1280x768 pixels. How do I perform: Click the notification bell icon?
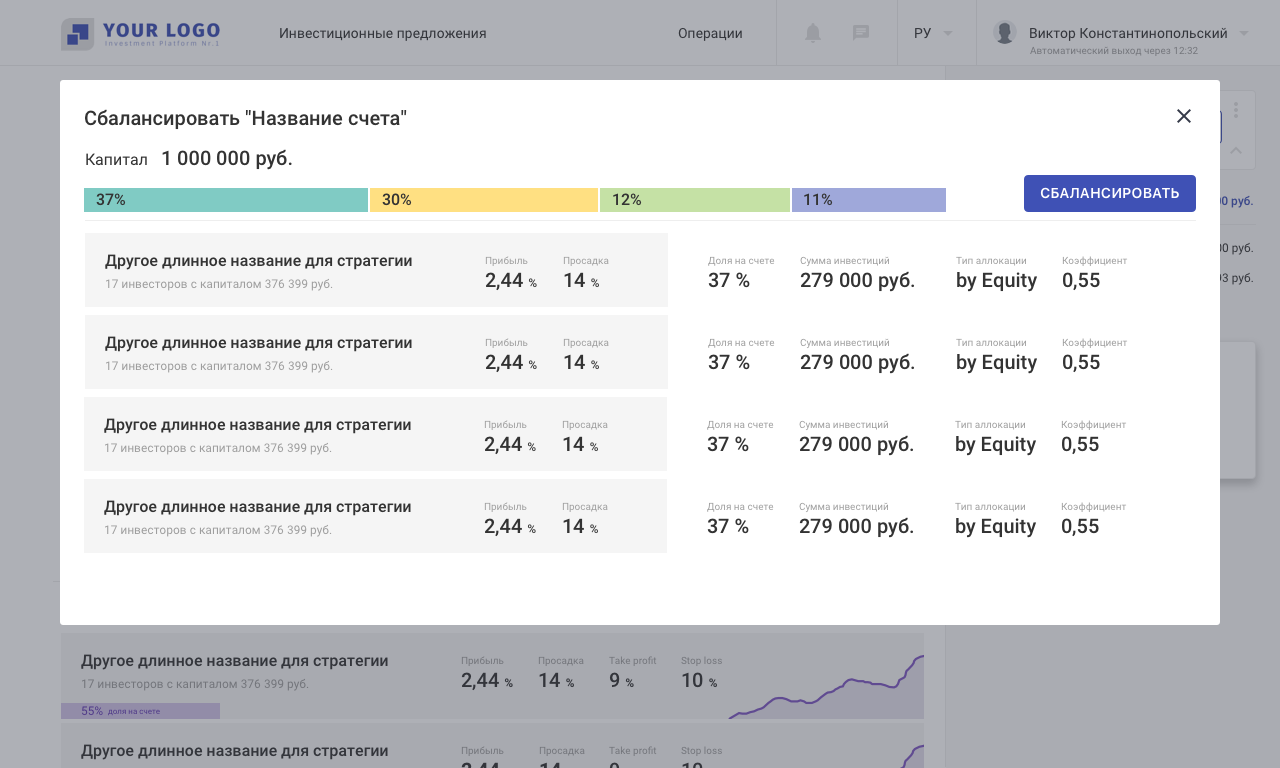[x=813, y=33]
